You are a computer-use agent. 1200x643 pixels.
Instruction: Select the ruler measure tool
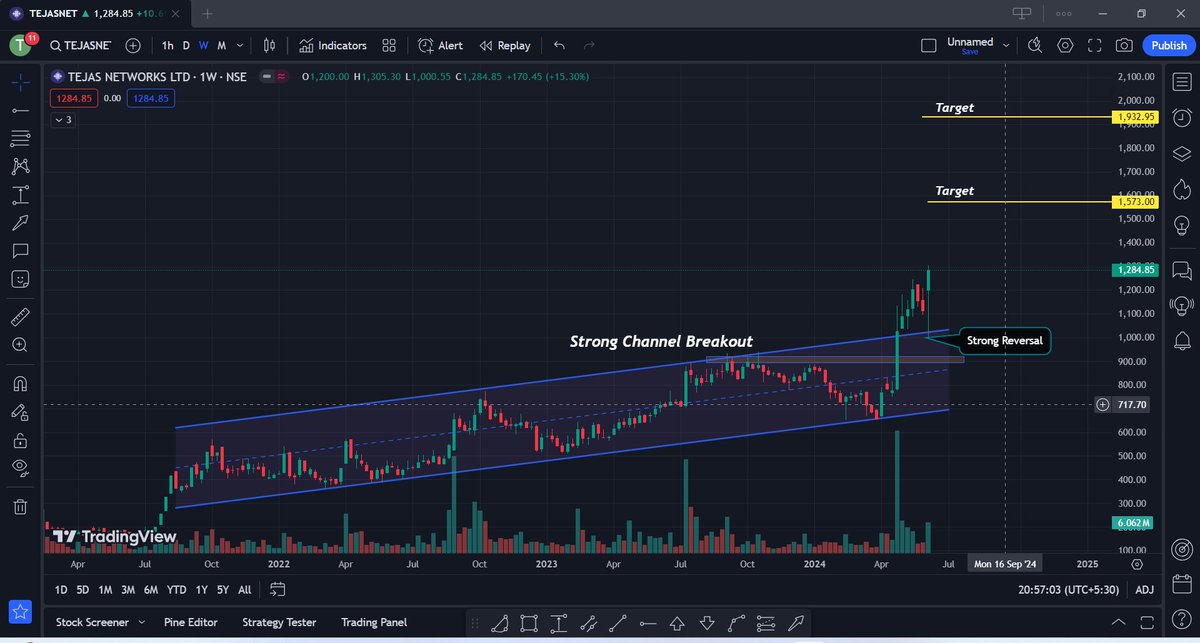[x=20, y=317]
